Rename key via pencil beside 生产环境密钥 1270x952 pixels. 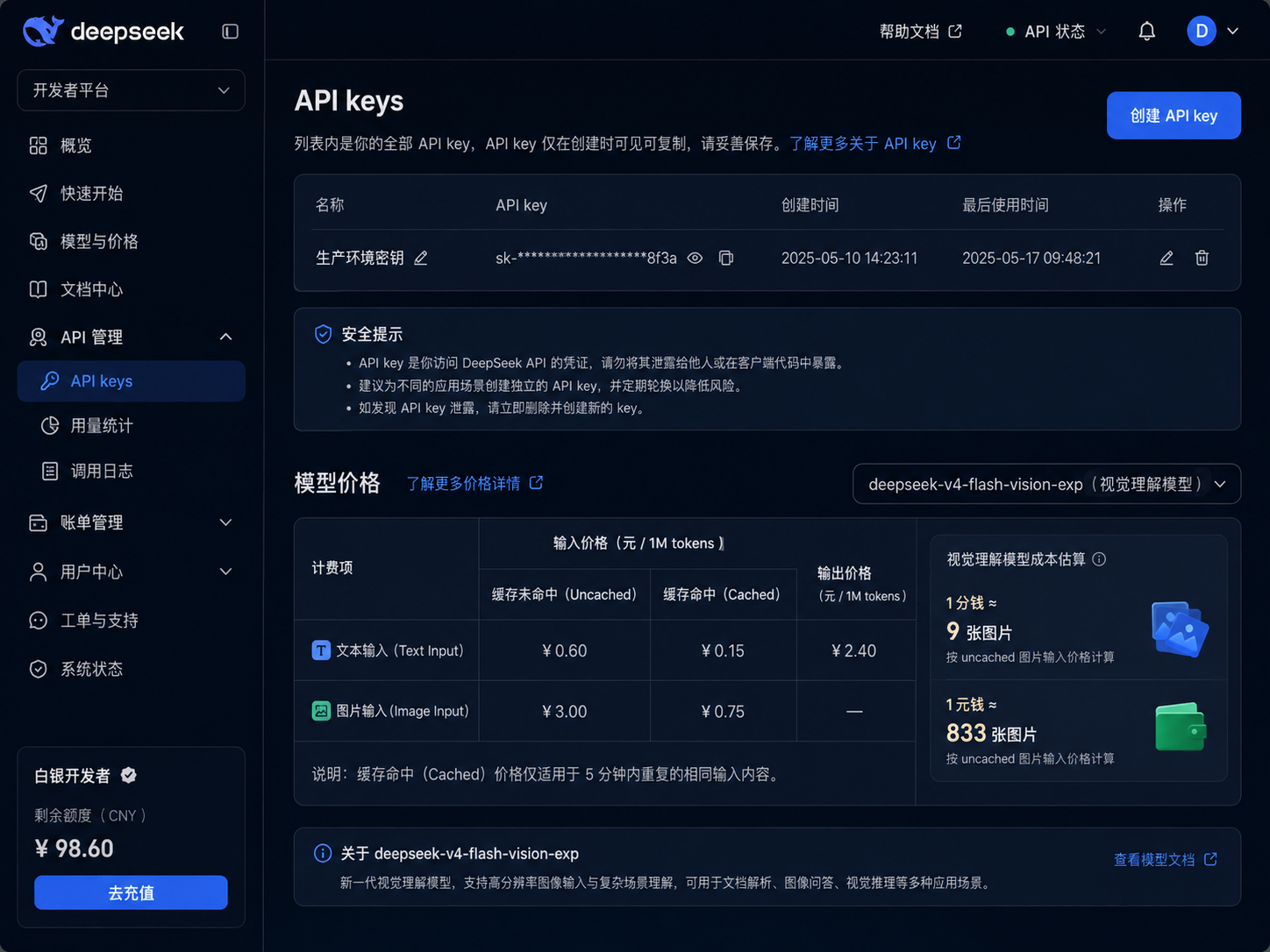coord(421,258)
